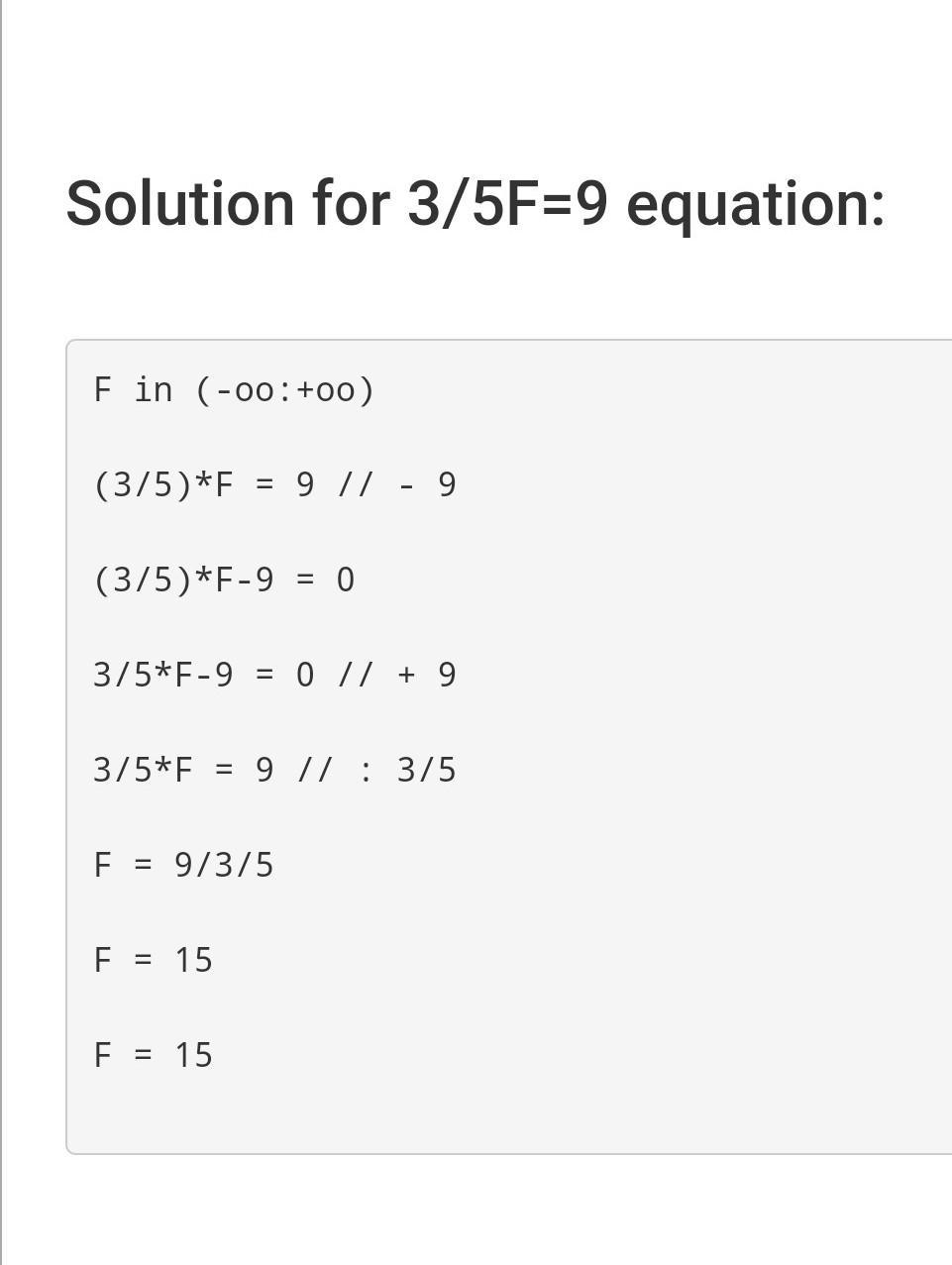The width and height of the screenshot is (952, 1265).
Task: Click the '15' in the final answer
Action: pos(193,1055)
